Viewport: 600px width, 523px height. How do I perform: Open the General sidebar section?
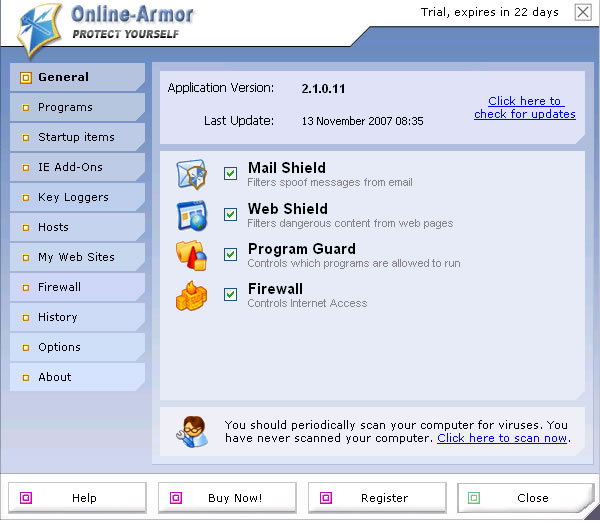[77, 77]
